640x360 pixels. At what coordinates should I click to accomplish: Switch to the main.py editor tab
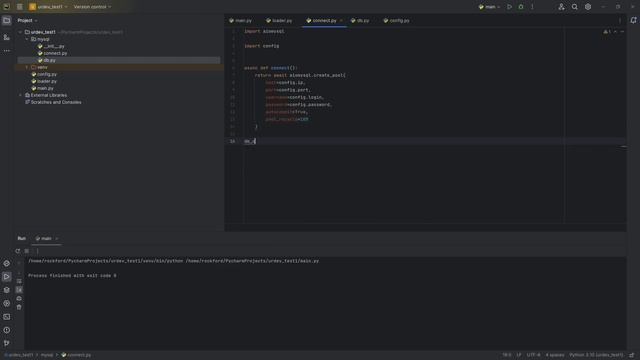pyautogui.click(x=240, y=20)
